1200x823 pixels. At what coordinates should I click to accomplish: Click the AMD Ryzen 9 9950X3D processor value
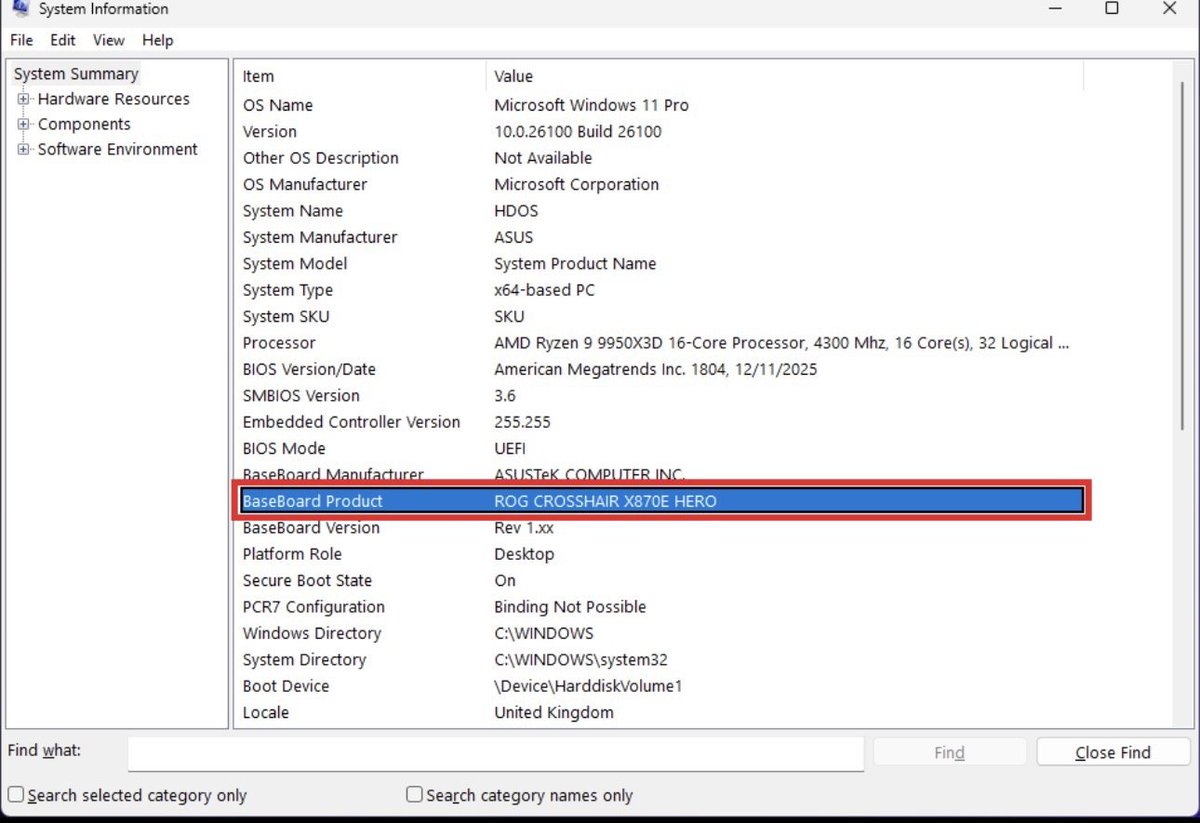pos(782,343)
